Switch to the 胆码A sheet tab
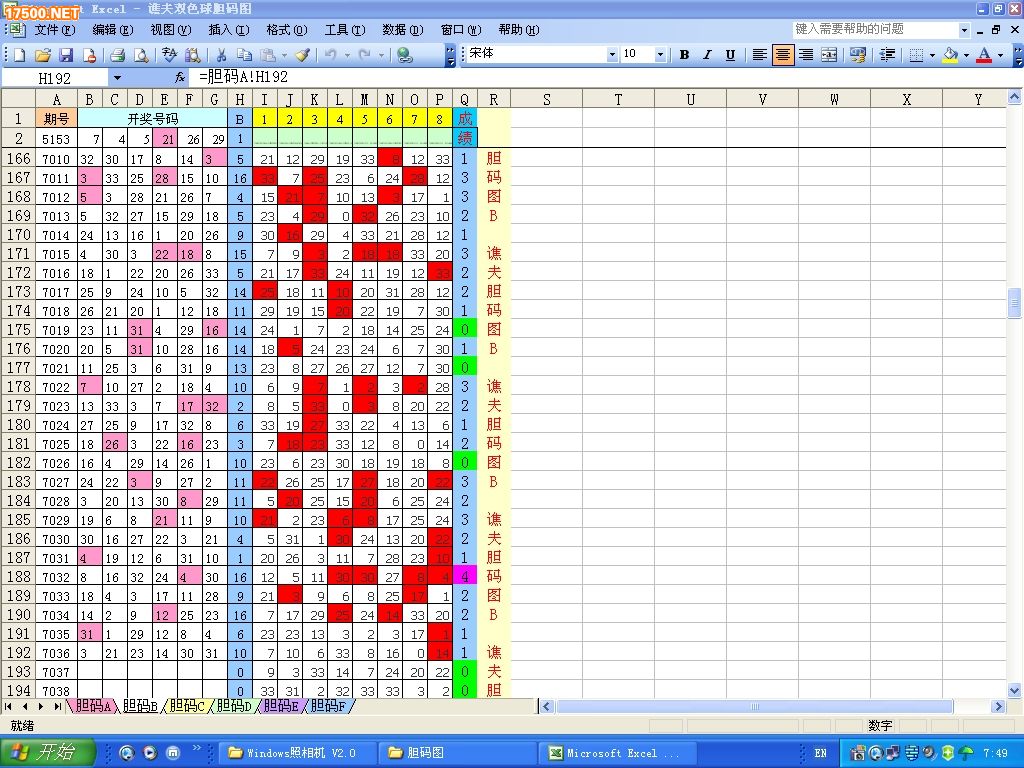 [x=93, y=706]
